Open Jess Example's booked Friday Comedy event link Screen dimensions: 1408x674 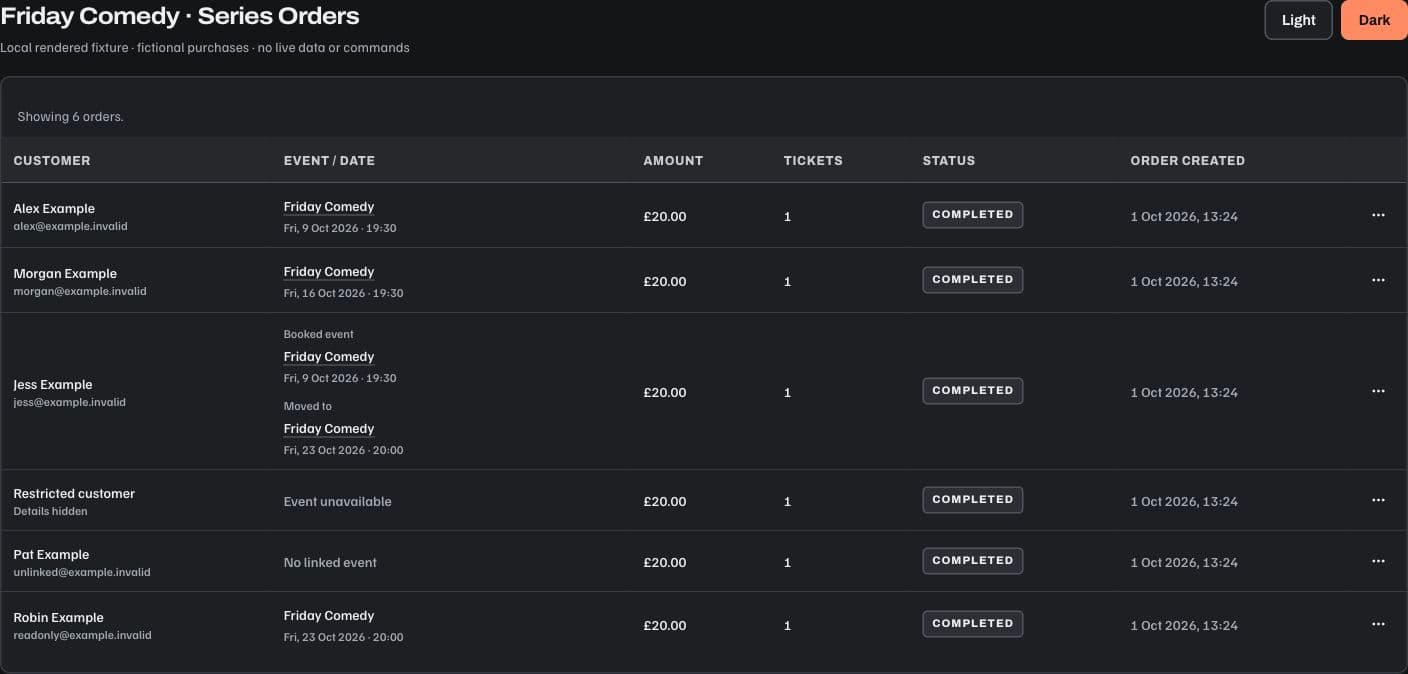click(x=328, y=357)
